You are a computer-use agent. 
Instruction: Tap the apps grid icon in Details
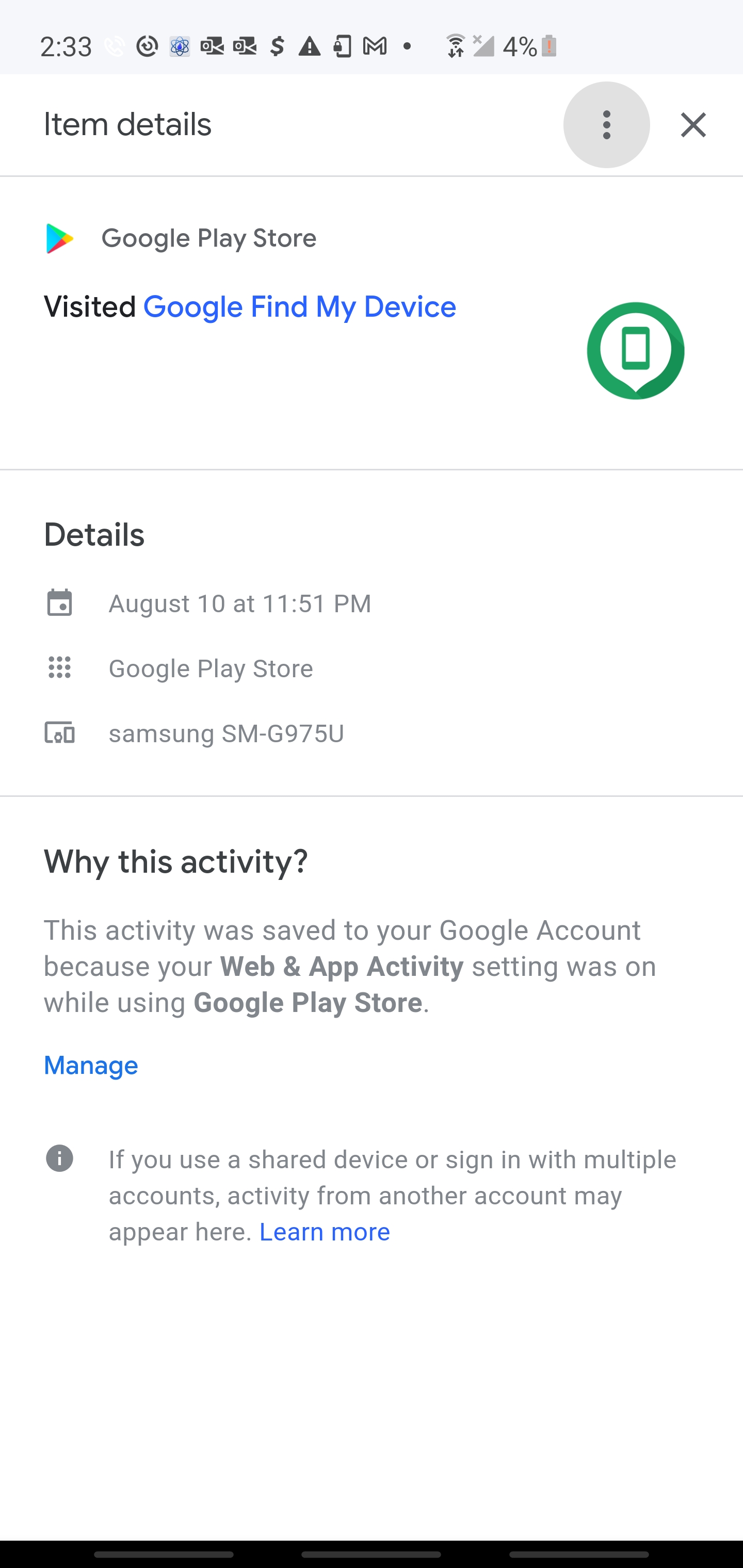click(60, 668)
